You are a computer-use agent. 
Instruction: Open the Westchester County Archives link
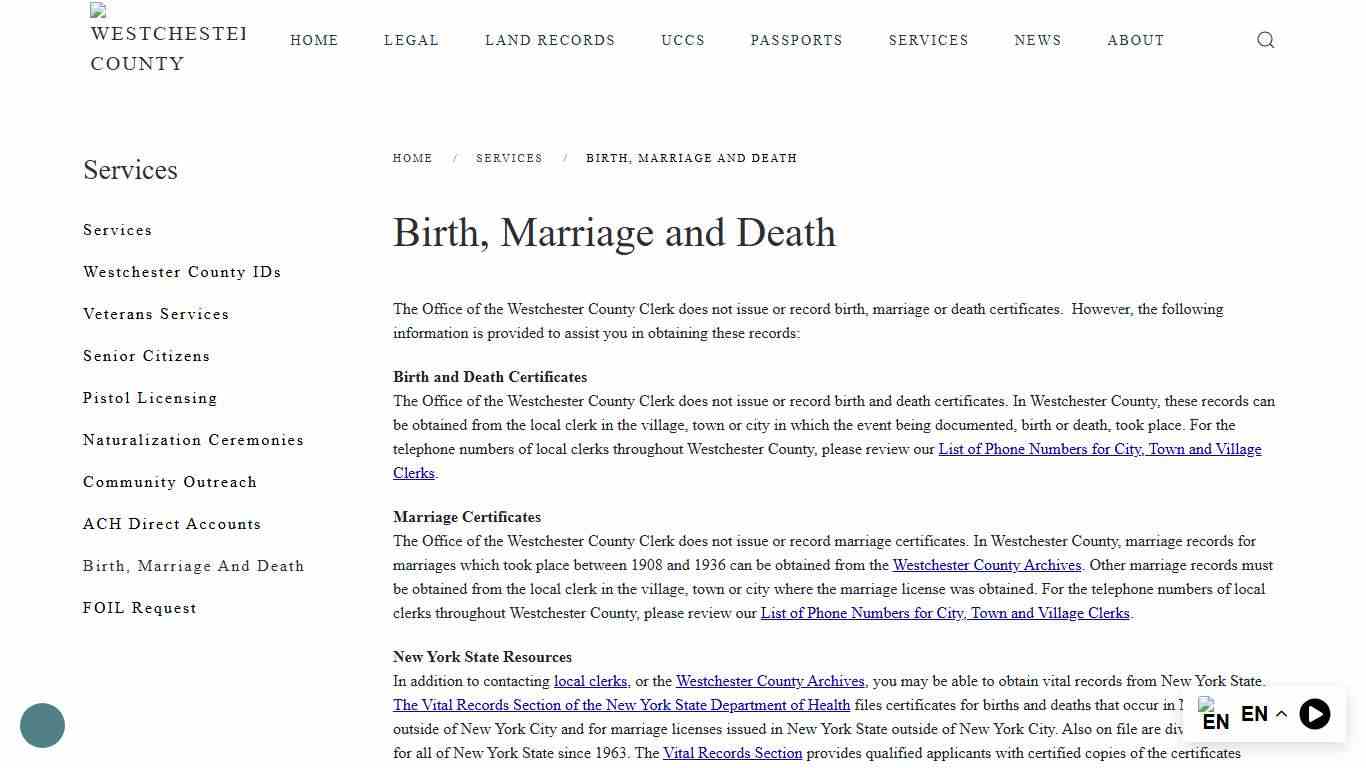point(986,565)
